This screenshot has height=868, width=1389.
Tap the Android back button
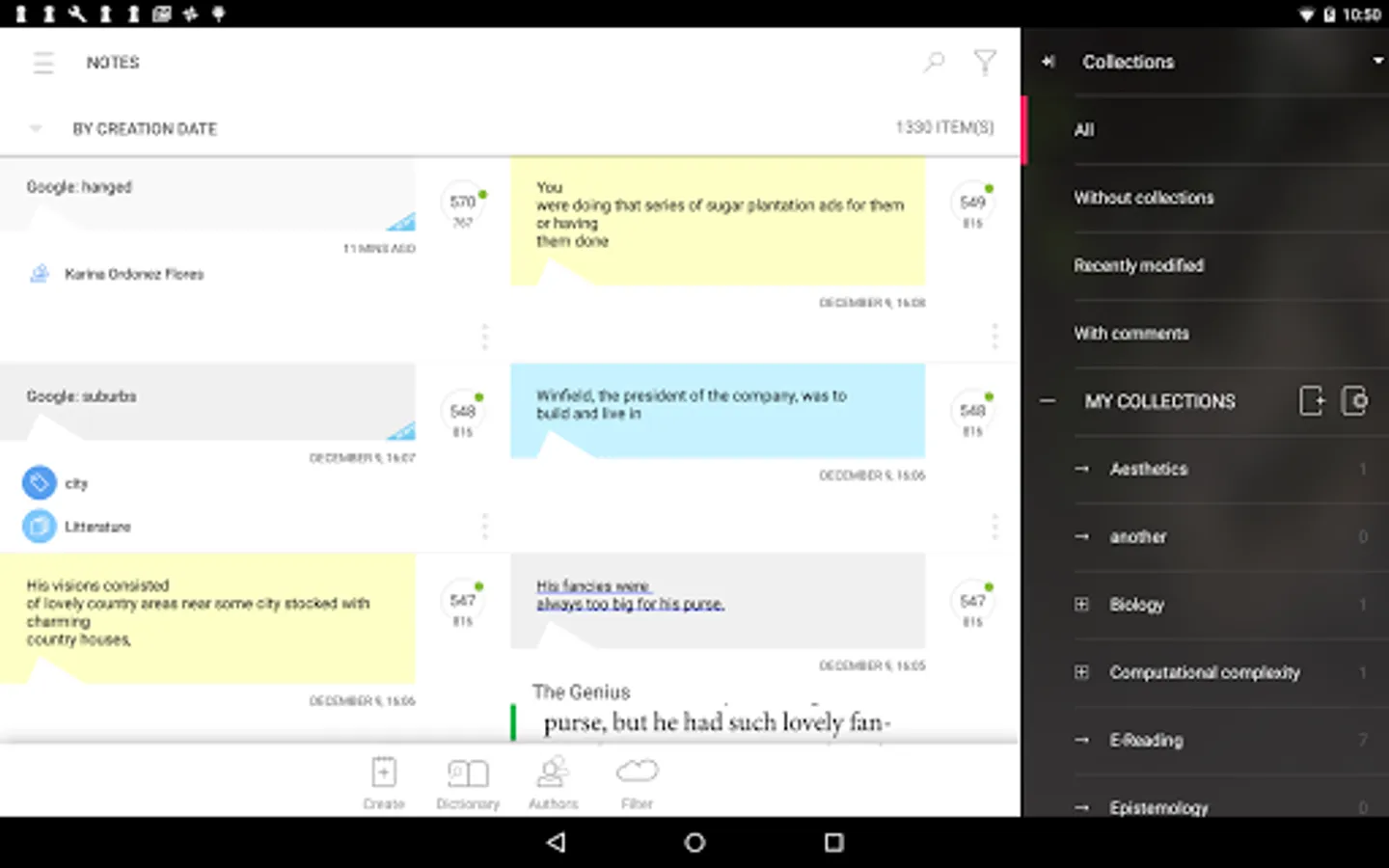click(556, 842)
